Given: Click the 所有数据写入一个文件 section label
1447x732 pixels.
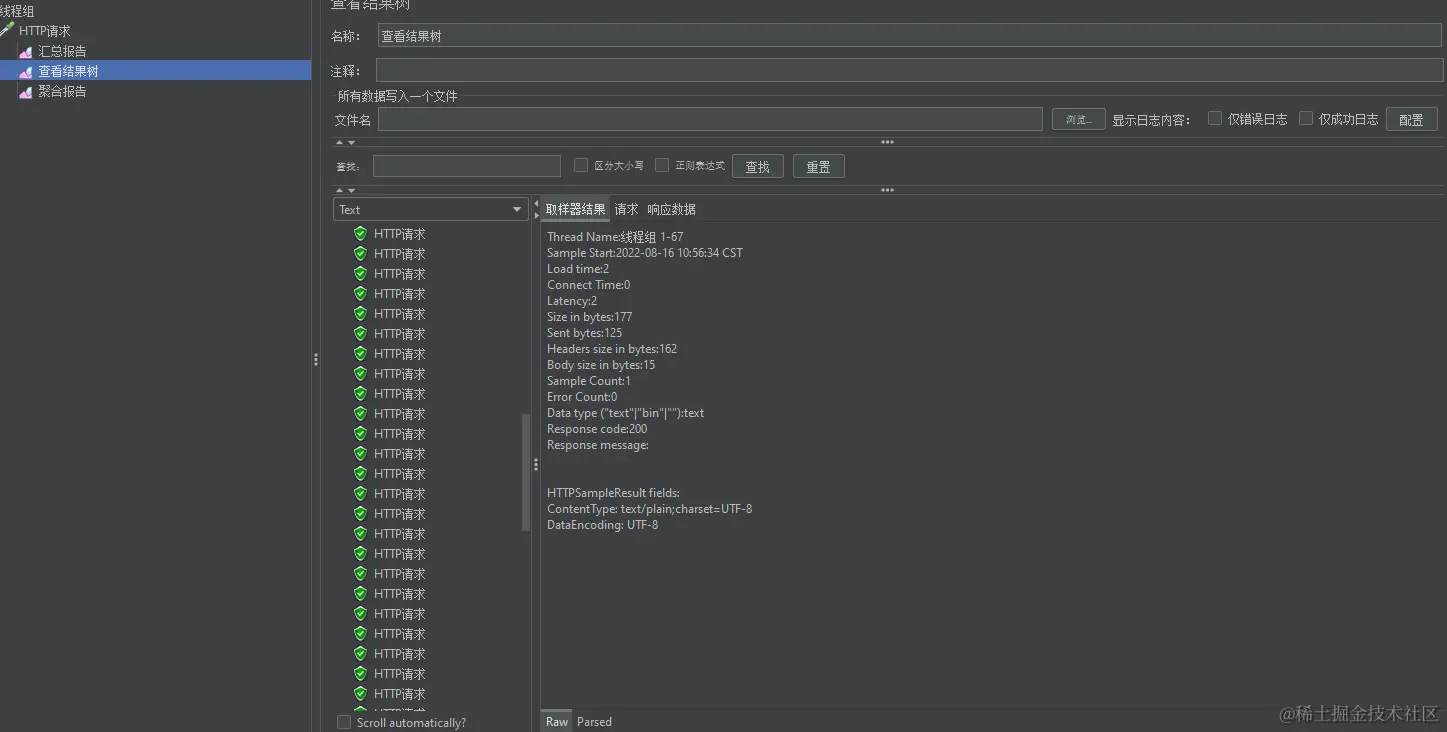Looking at the screenshot, I should [x=397, y=96].
